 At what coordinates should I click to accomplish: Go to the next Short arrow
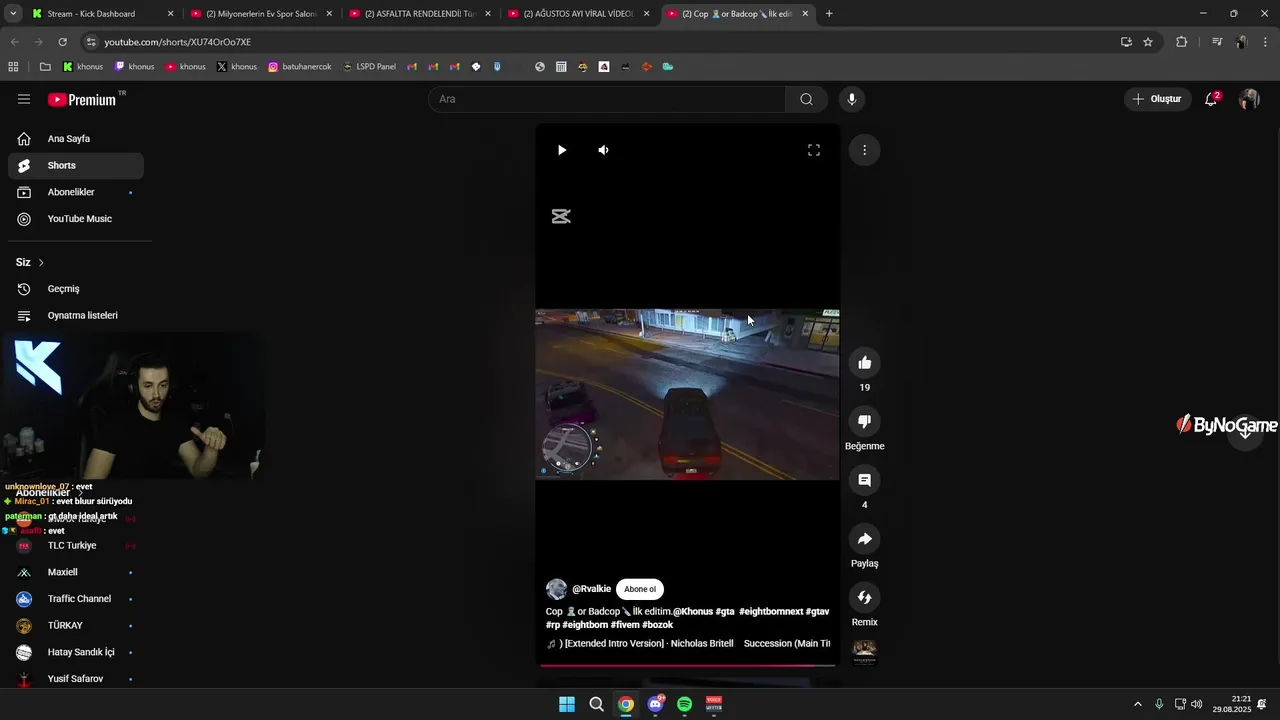pos(1245,431)
